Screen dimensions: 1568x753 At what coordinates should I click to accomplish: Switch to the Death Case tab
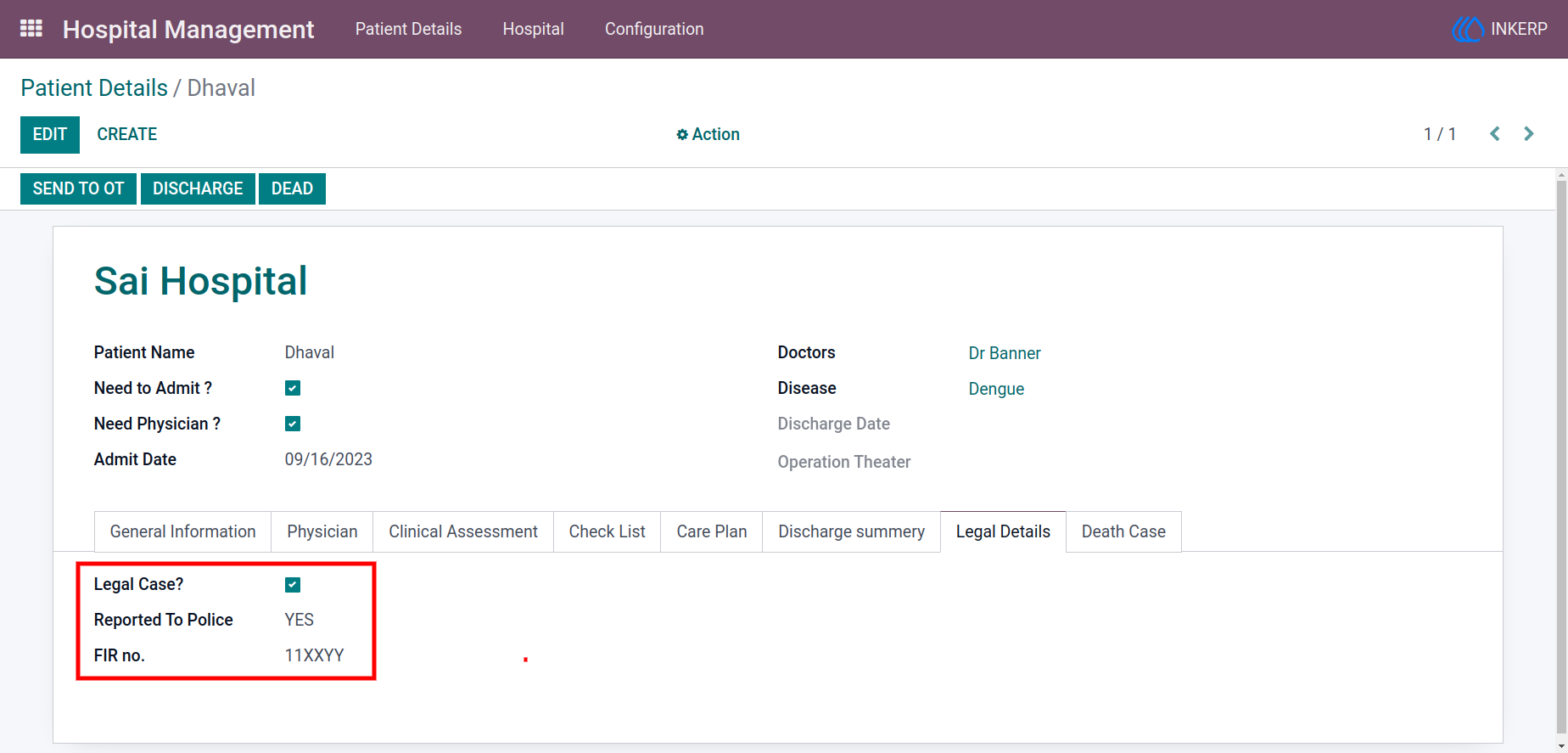(x=1123, y=531)
